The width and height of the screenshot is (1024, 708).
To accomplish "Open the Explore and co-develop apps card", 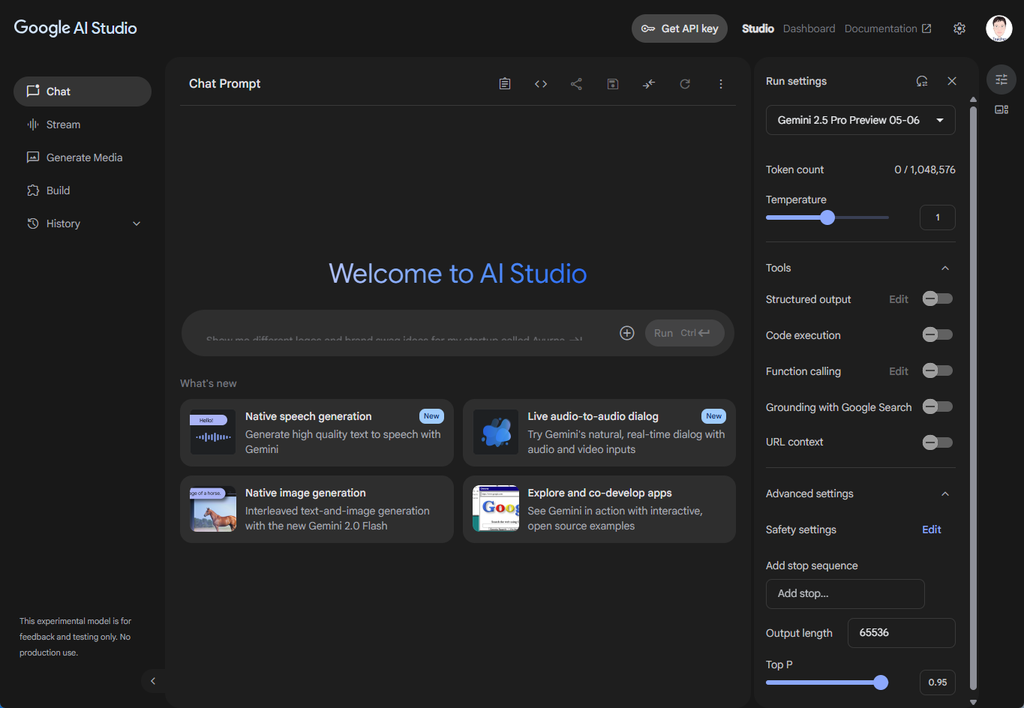I will coord(600,509).
